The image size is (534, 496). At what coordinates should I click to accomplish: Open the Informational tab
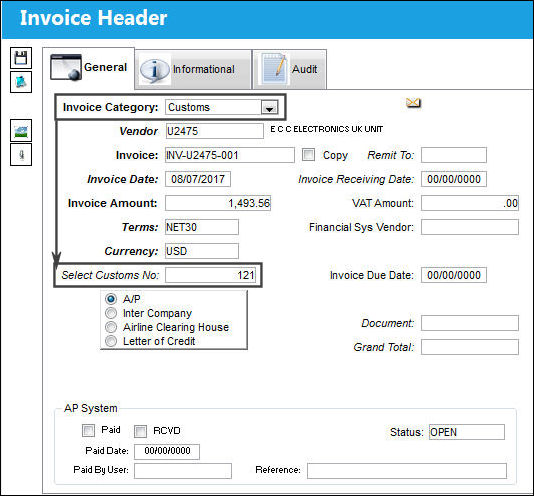[193, 69]
